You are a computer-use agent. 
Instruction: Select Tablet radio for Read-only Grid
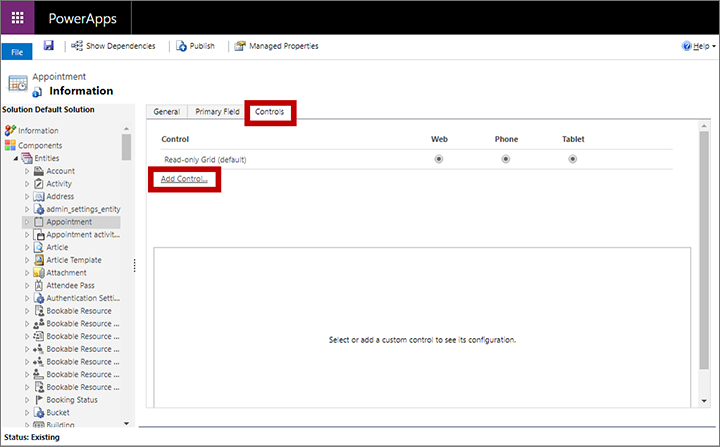(573, 159)
